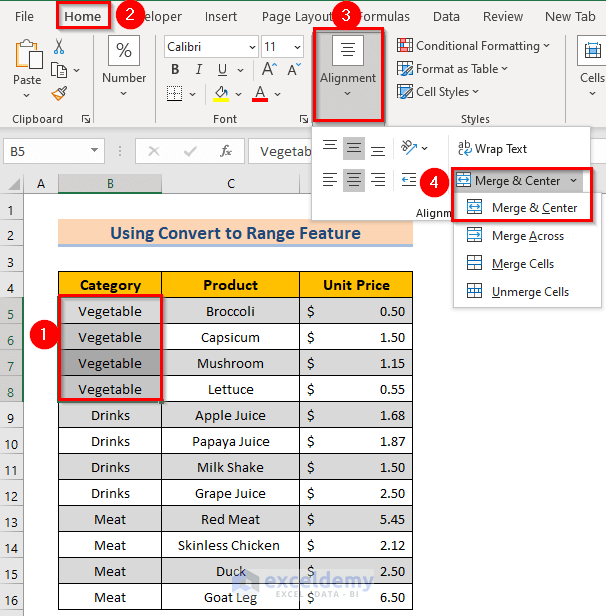This screenshot has width=606, height=616.
Task: Switch to the New Tab ribbon tab
Action: click(x=570, y=16)
